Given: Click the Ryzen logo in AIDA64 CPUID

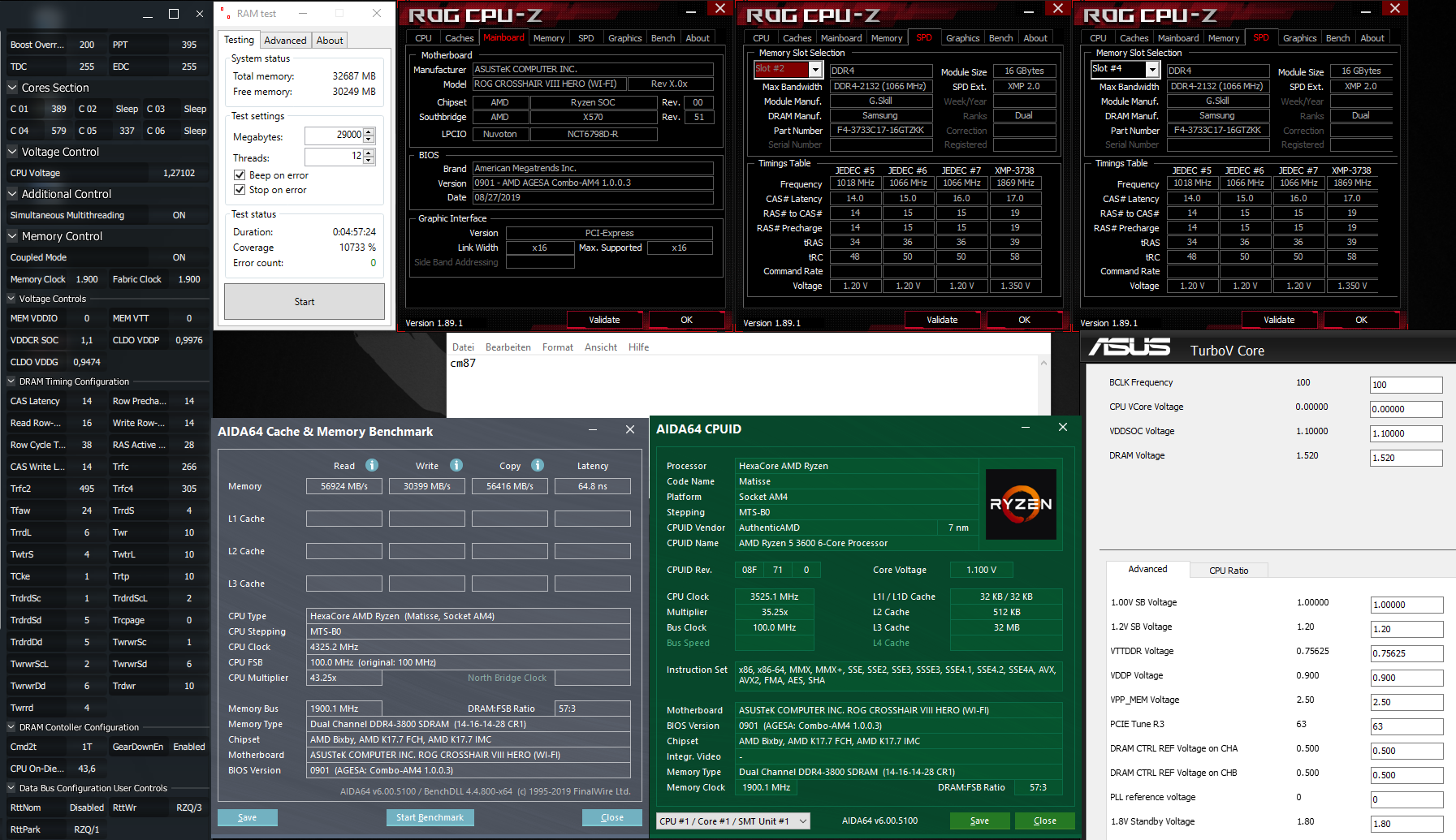Looking at the screenshot, I should click(x=1021, y=504).
